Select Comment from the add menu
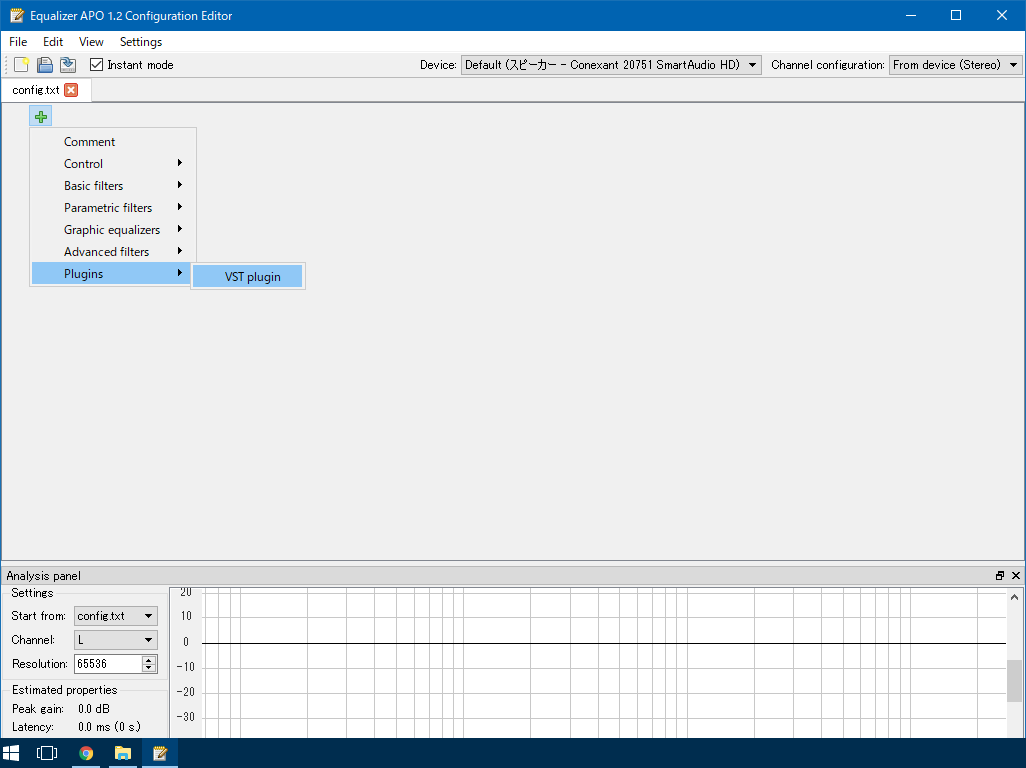The height and width of the screenshot is (768, 1026). click(x=113, y=142)
